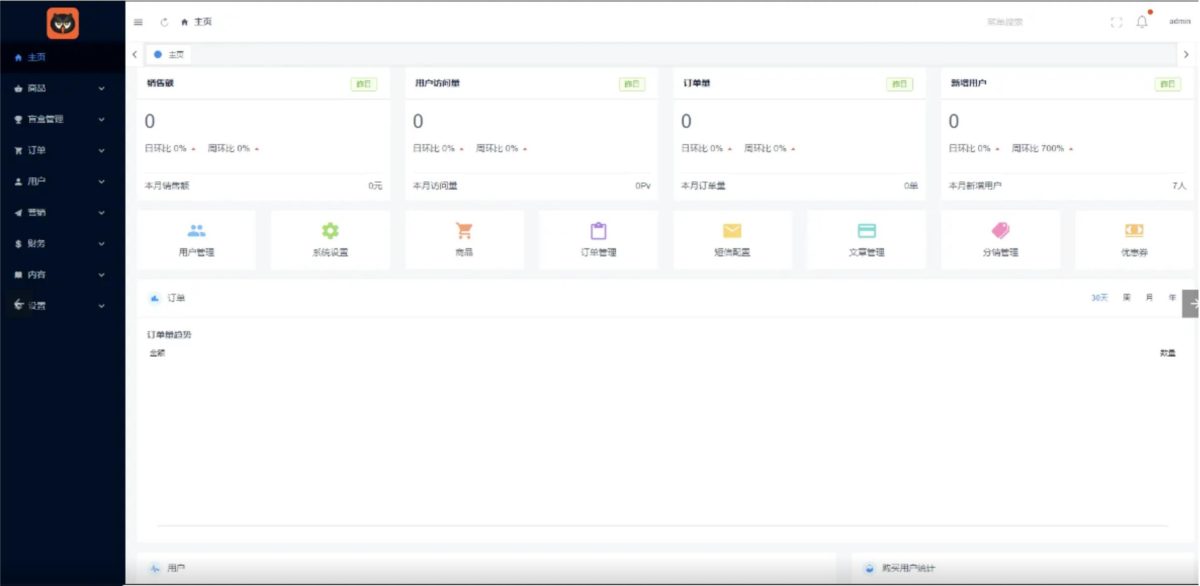Screen dimensions: 1200x586
Task: Click the 数量 axis label on chart
Action: [x=1168, y=353]
